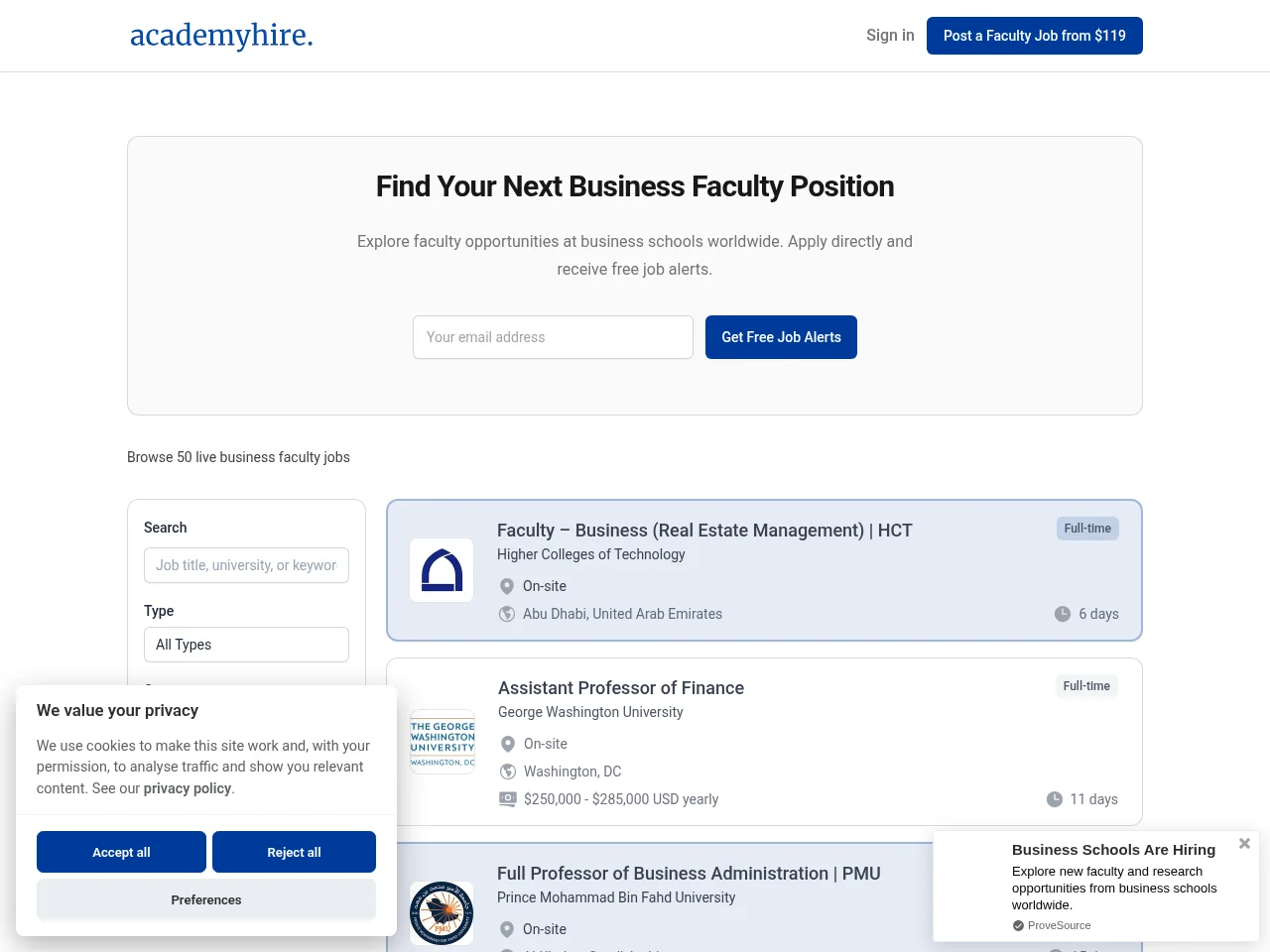The height and width of the screenshot is (952, 1270).
Task: Click the clock icon beside 11 days
Action: pyautogui.click(x=1055, y=799)
